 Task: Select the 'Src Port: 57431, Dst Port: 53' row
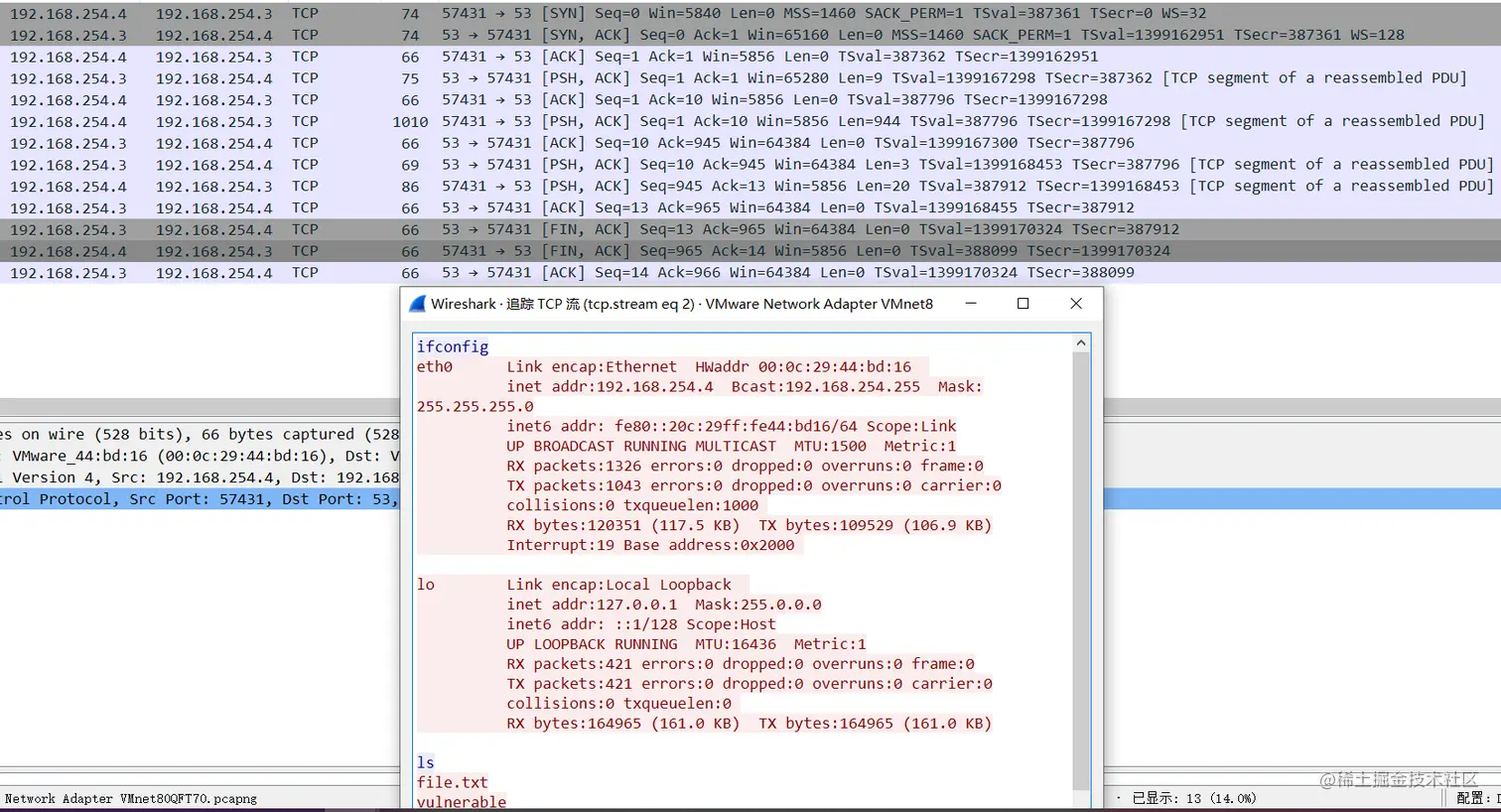click(200, 499)
